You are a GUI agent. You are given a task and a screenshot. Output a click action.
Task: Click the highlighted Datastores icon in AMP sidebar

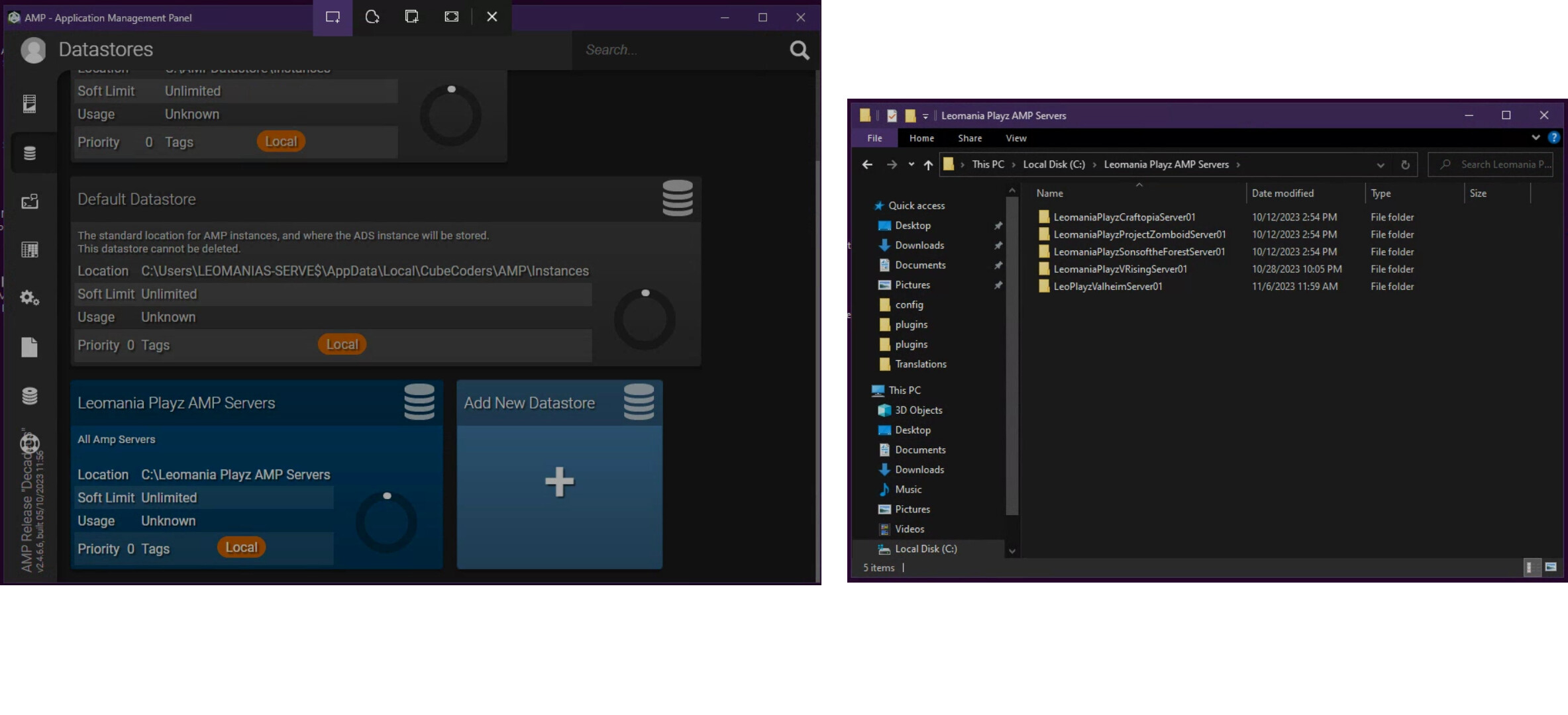pyautogui.click(x=30, y=153)
